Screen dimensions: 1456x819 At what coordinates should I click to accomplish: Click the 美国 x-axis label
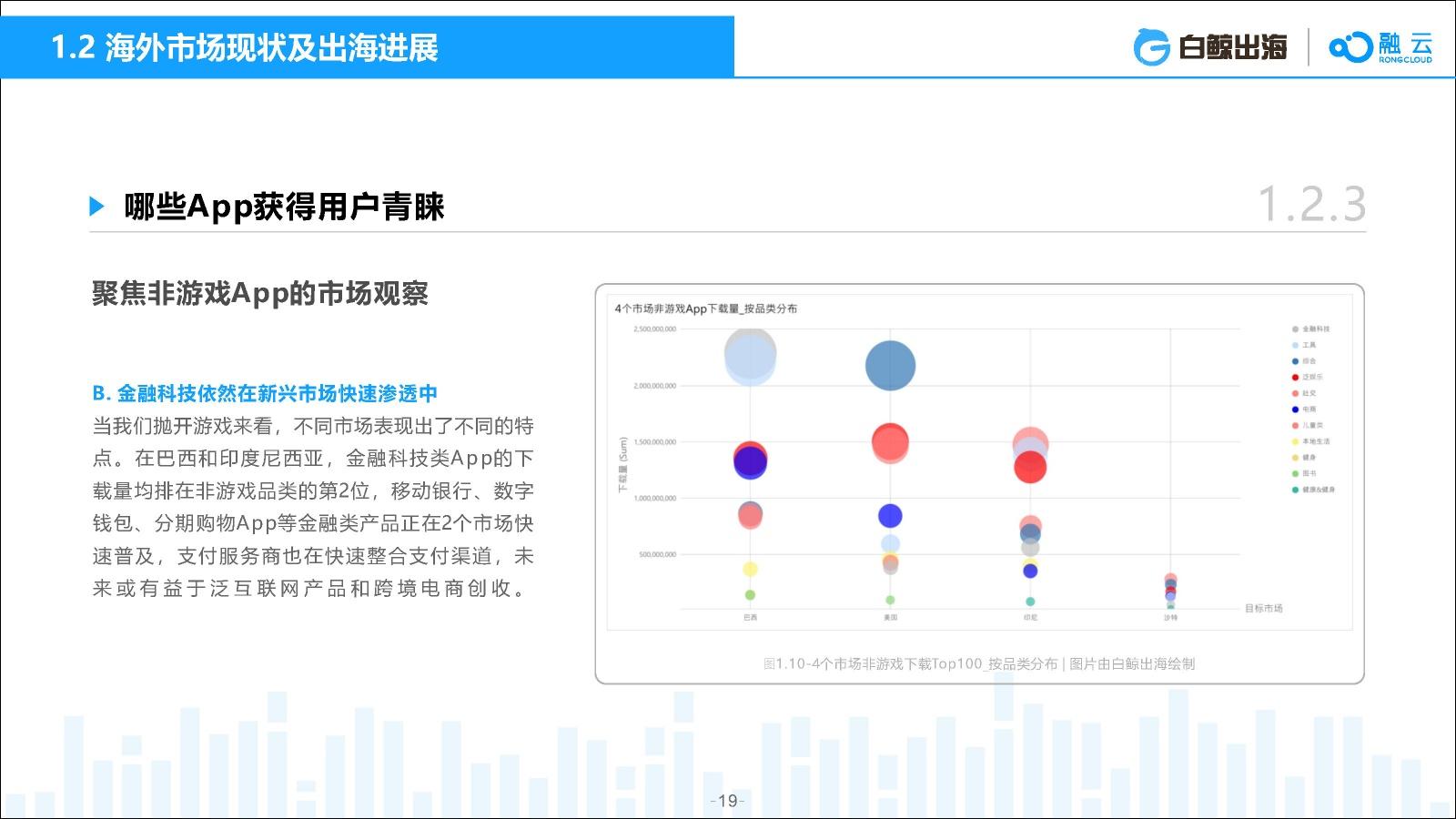pos(890,618)
